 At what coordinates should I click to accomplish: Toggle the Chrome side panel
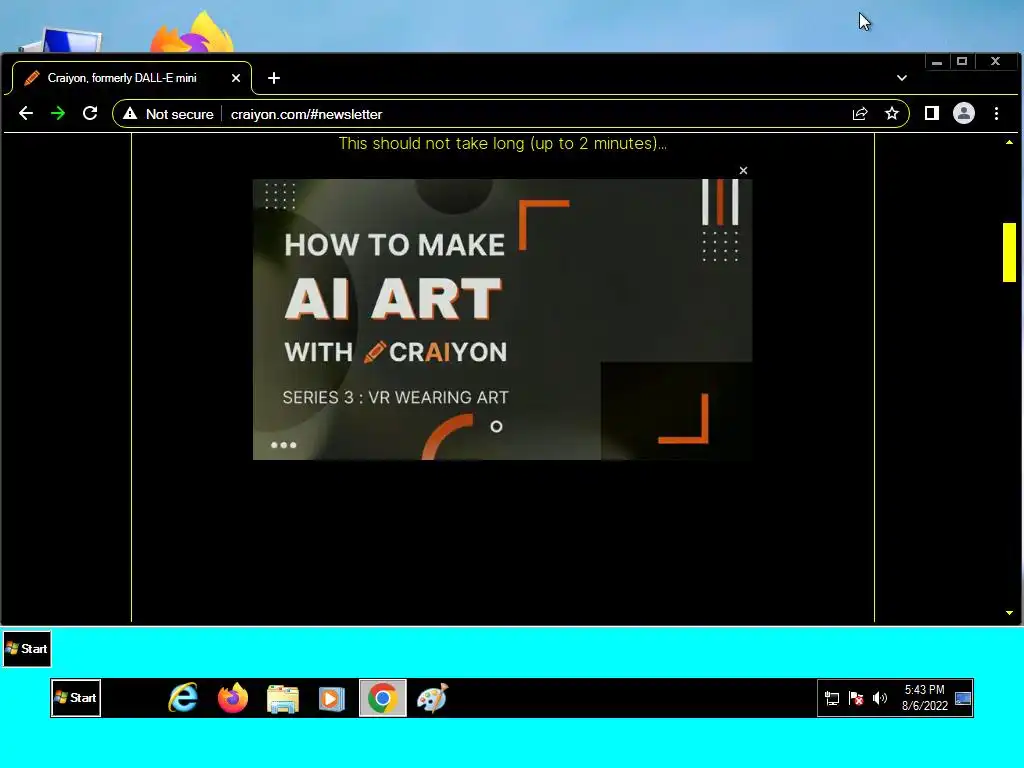tap(932, 114)
